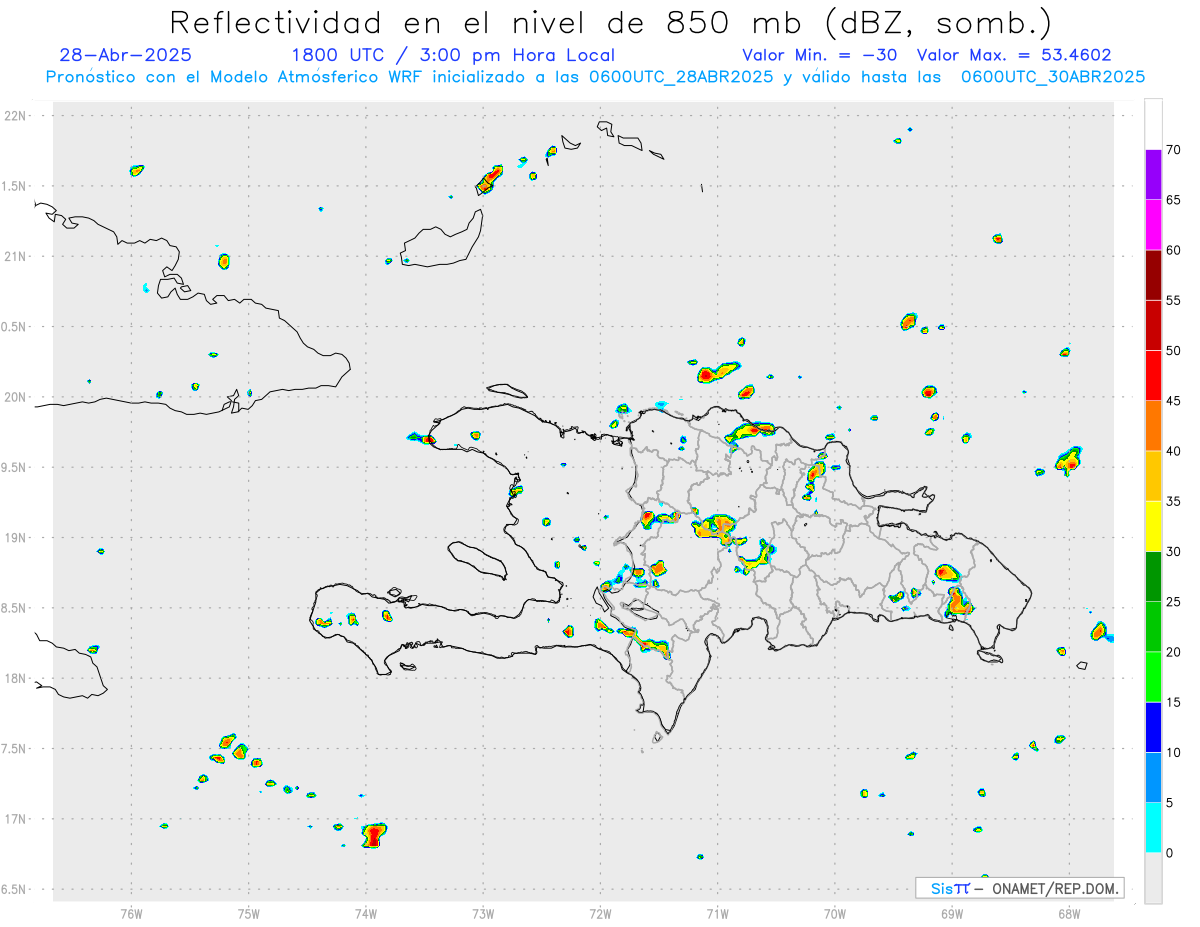Click the '1800 UTC / 3:00 pm Hora Local' time label
1200x927 pixels.
pos(453,56)
